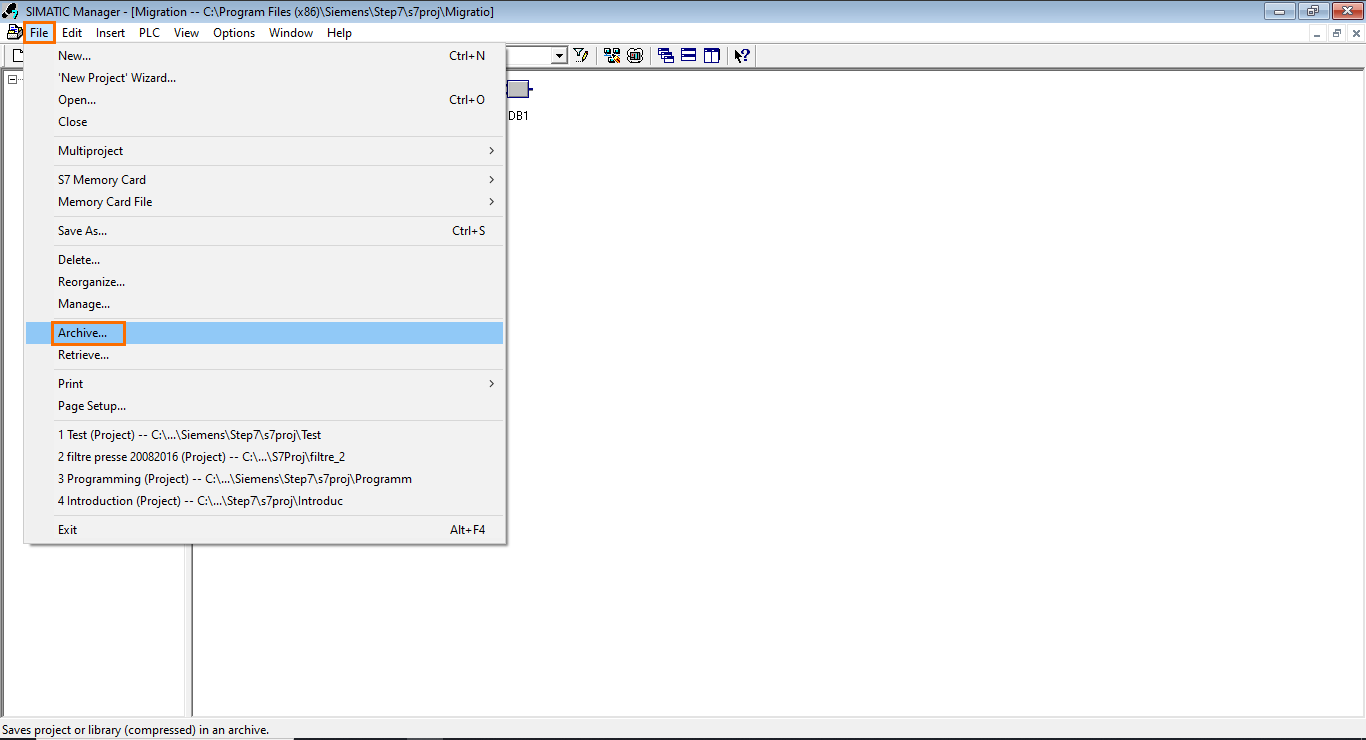
Task: Open the recent Test project entry
Action: (186, 434)
